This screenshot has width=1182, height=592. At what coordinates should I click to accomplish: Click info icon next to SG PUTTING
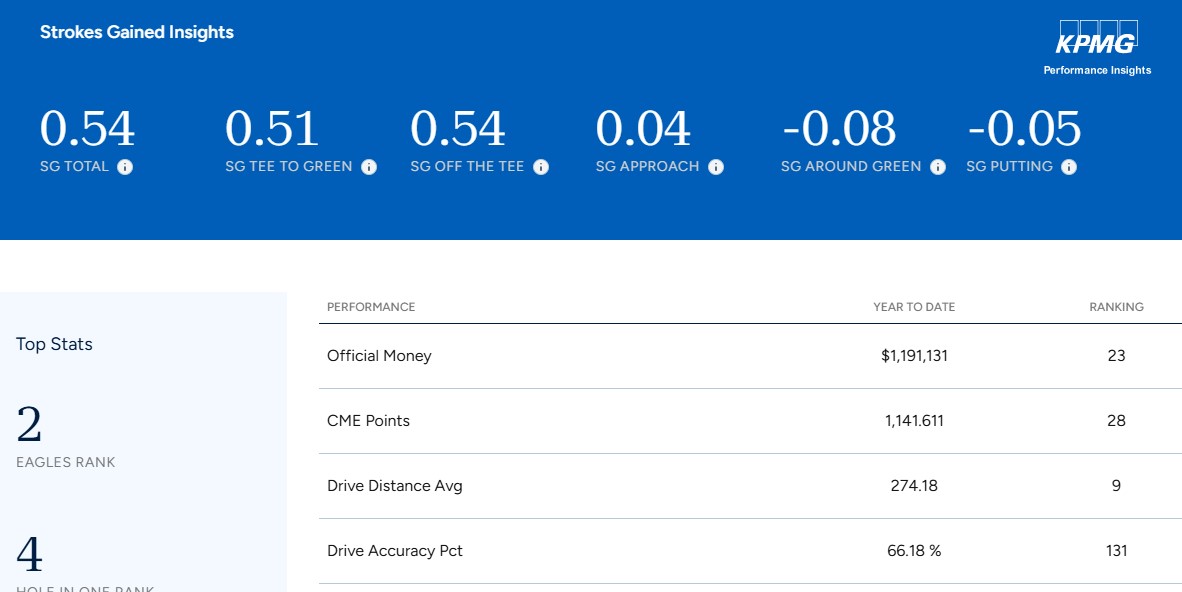pos(1069,167)
